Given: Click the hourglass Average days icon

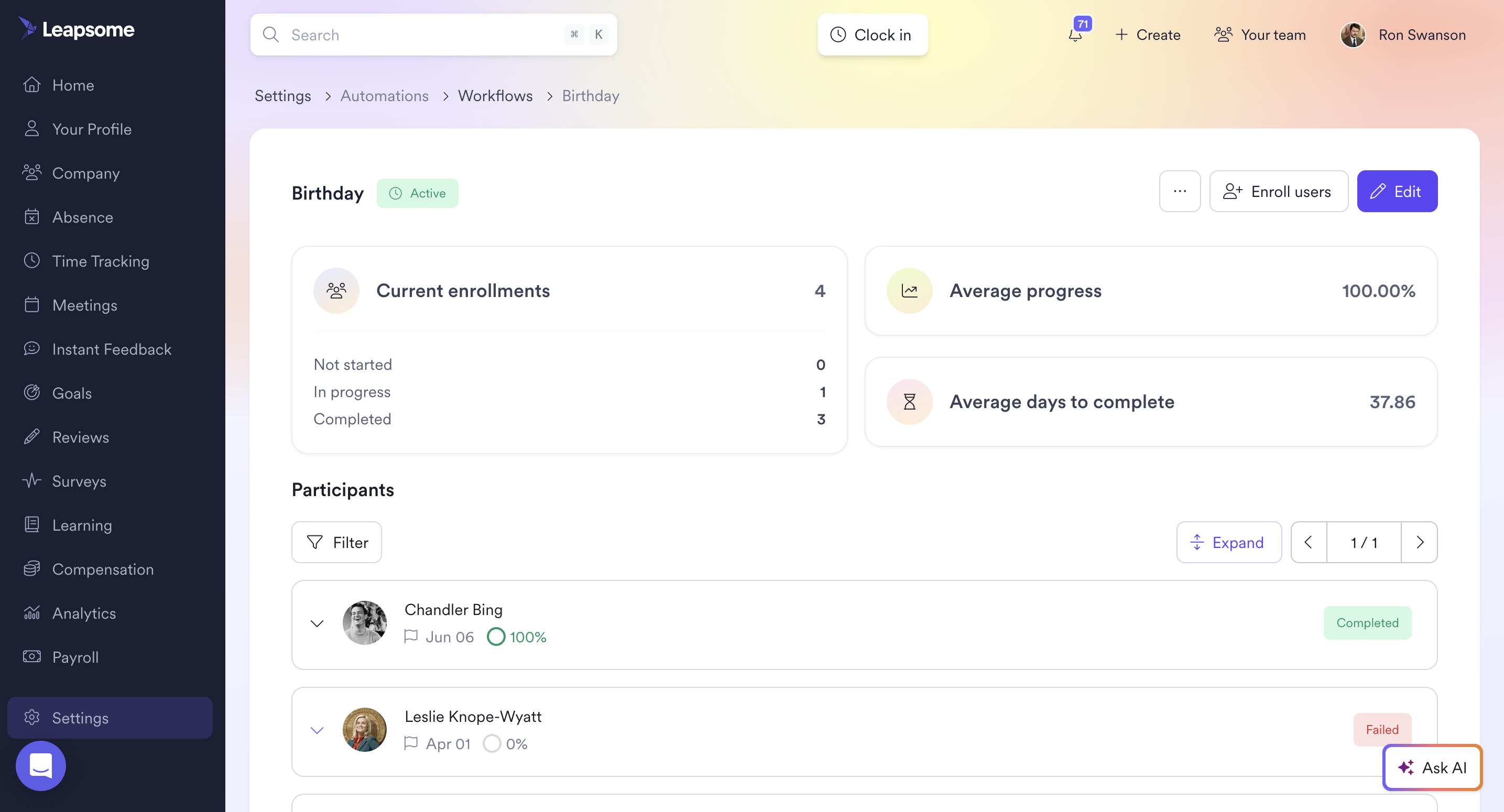Looking at the screenshot, I should [x=909, y=402].
